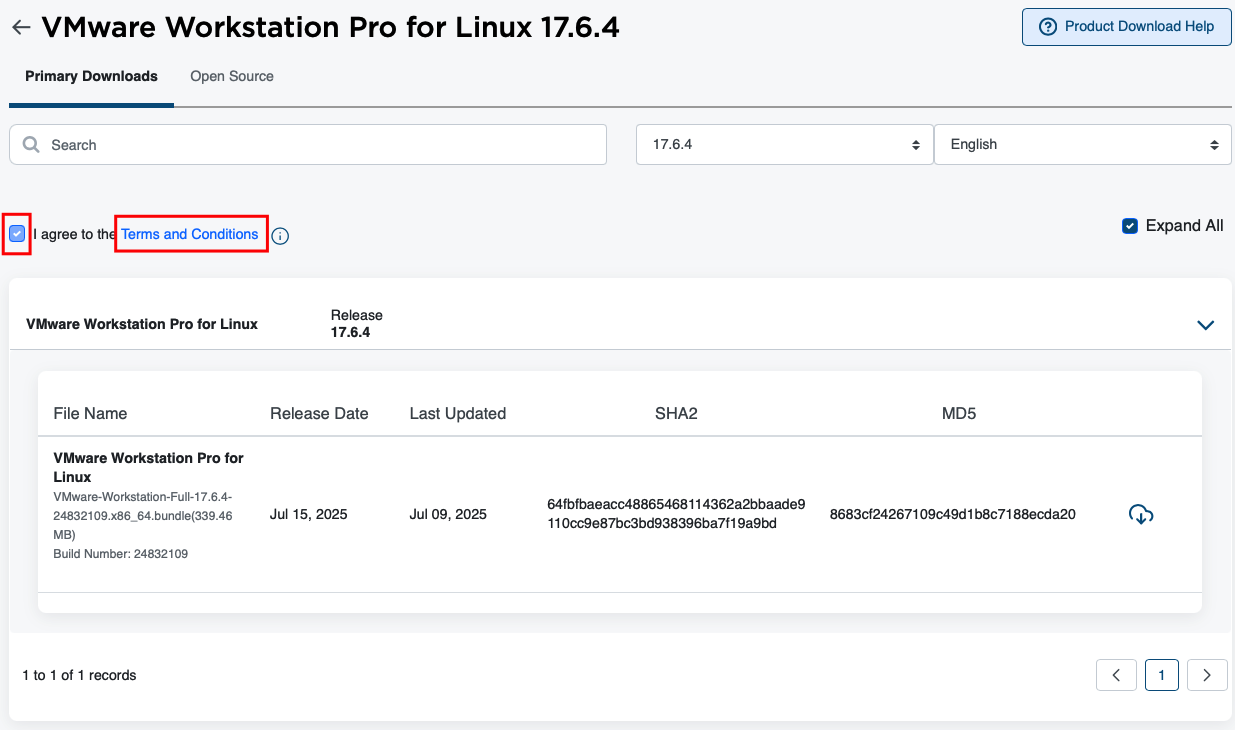
Task: Uncheck the Expand All checkbox
Action: pos(1130,226)
